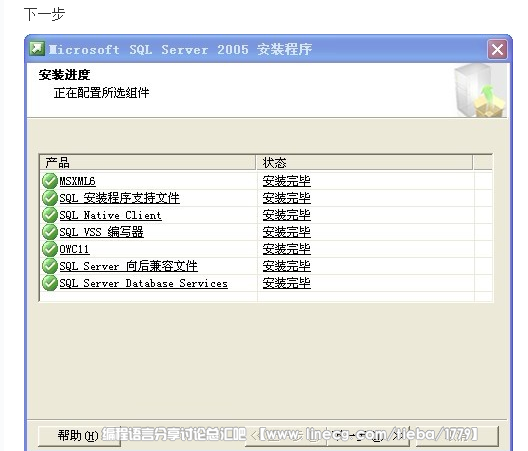Viewport: 528px width, 451px height.
Task: Click the 安装进度 heading text
Action: 64,75
